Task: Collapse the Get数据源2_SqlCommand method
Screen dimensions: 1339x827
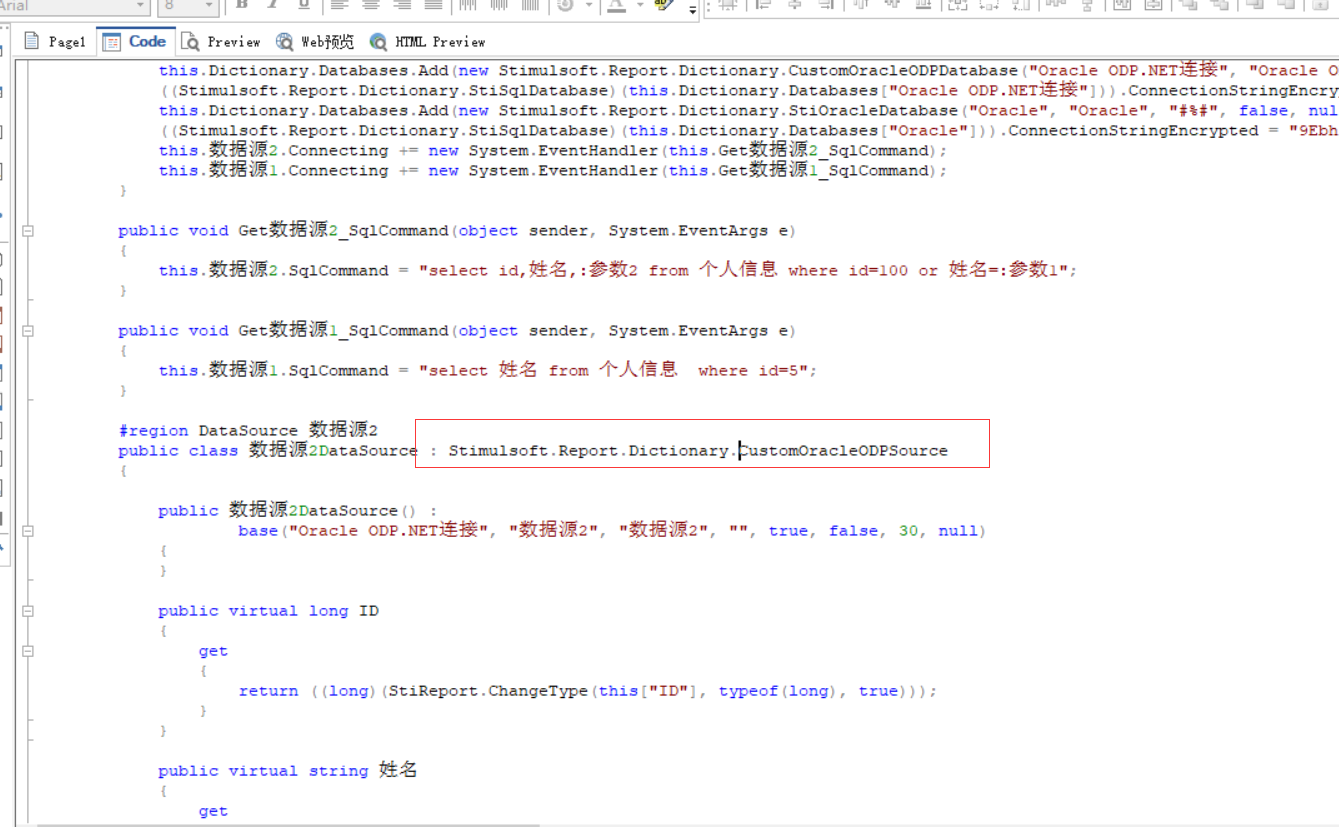Action: coord(28,231)
